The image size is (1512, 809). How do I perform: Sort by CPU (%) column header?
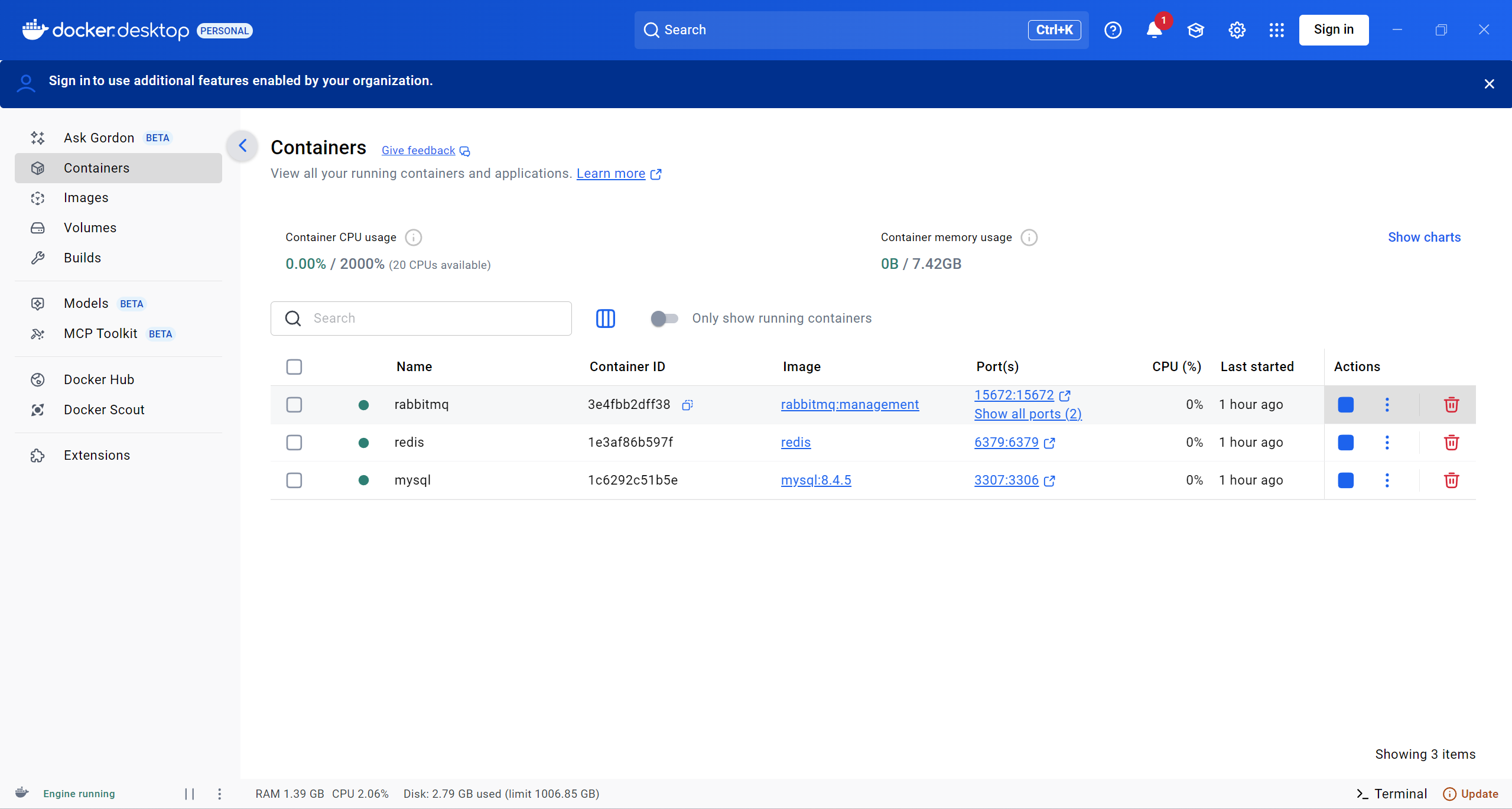click(1176, 367)
